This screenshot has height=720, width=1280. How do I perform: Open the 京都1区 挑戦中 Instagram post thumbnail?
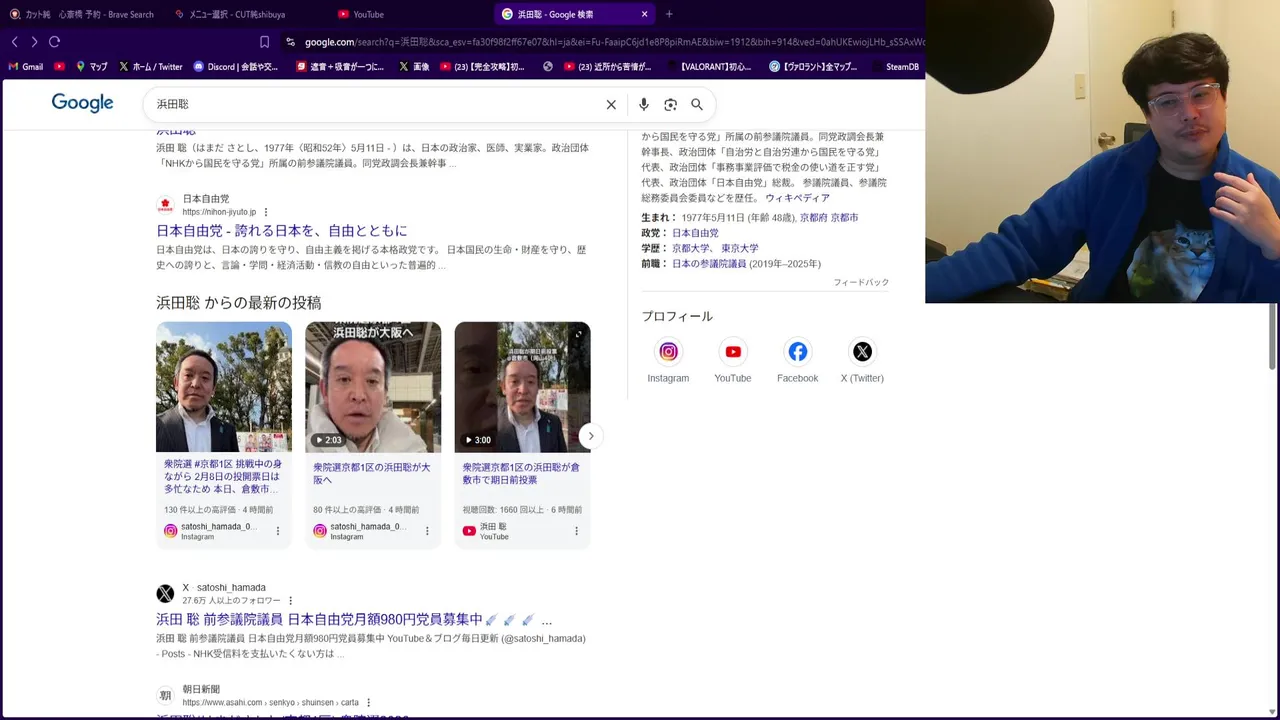click(x=224, y=387)
